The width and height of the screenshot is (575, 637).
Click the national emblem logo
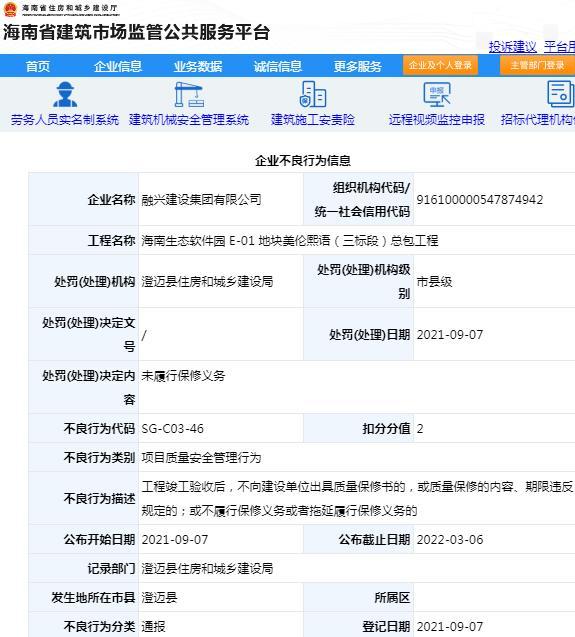coord(10,9)
